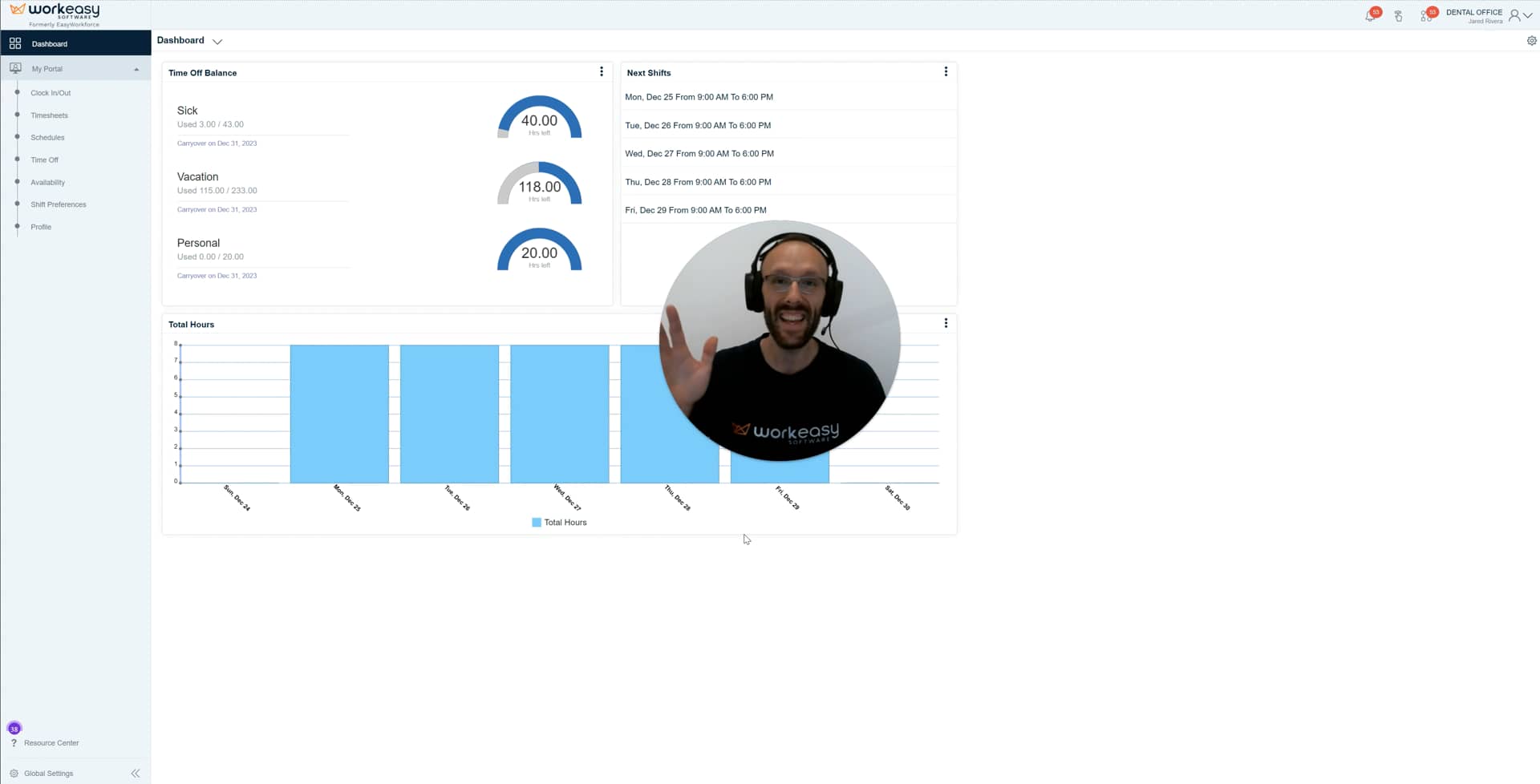1540x784 pixels.
Task: Open the account dropdown next to Dental Office
Action: click(x=1528, y=14)
